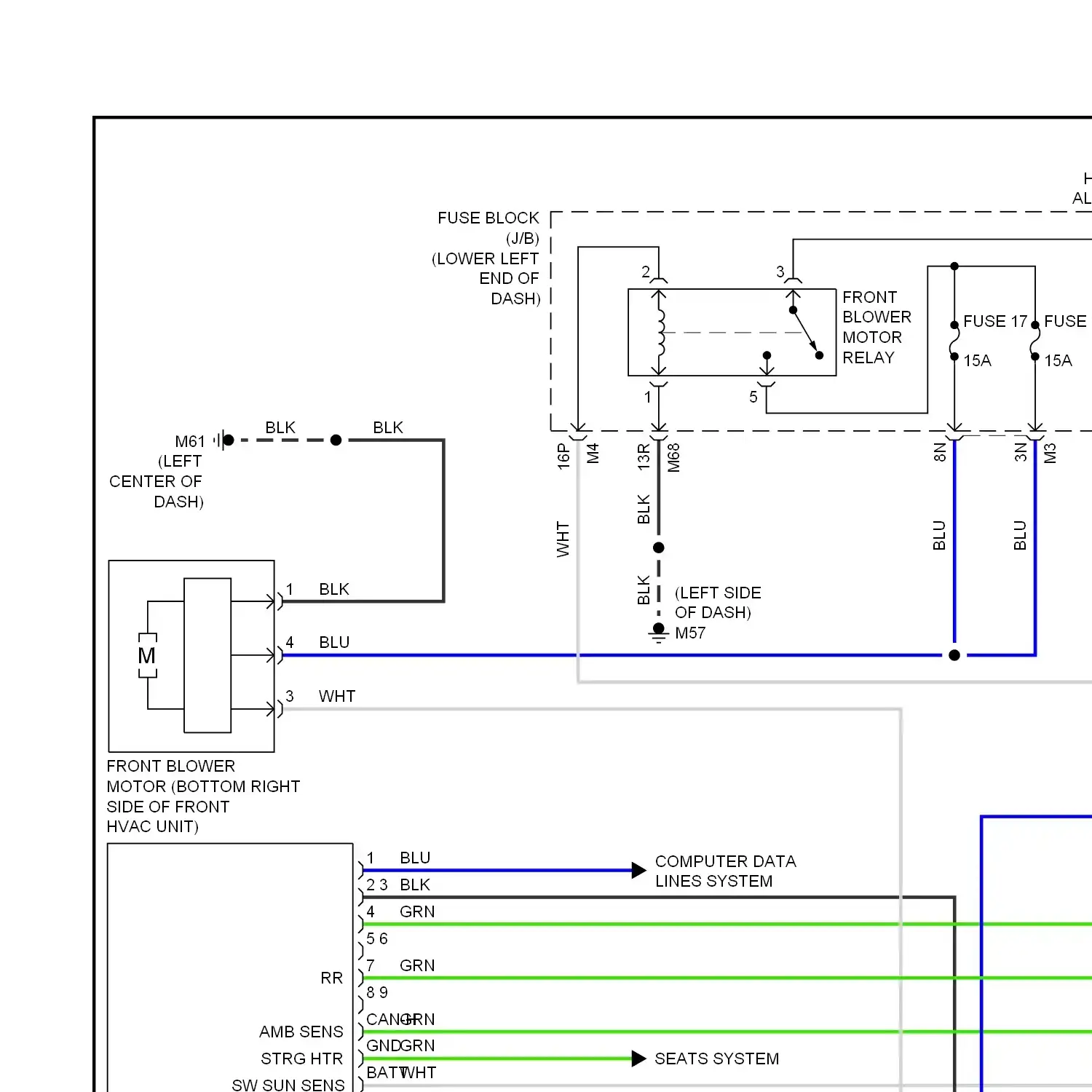Viewport: 1092px width, 1092px height.
Task: Click the 8 9 pin numbers on the lower module
Action: pos(377,992)
